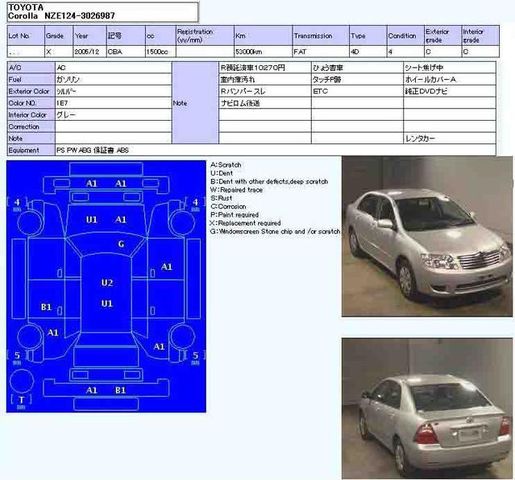Click the X:Replacement required legend entry
Image resolution: width=515 pixels, height=480 pixels.
(246, 223)
